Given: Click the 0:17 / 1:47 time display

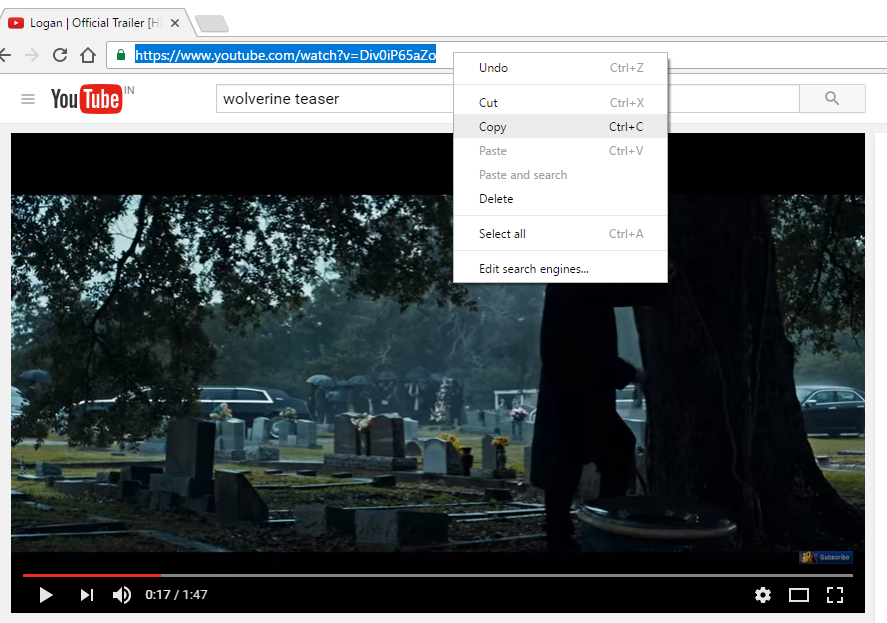Looking at the screenshot, I should [x=176, y=595].
